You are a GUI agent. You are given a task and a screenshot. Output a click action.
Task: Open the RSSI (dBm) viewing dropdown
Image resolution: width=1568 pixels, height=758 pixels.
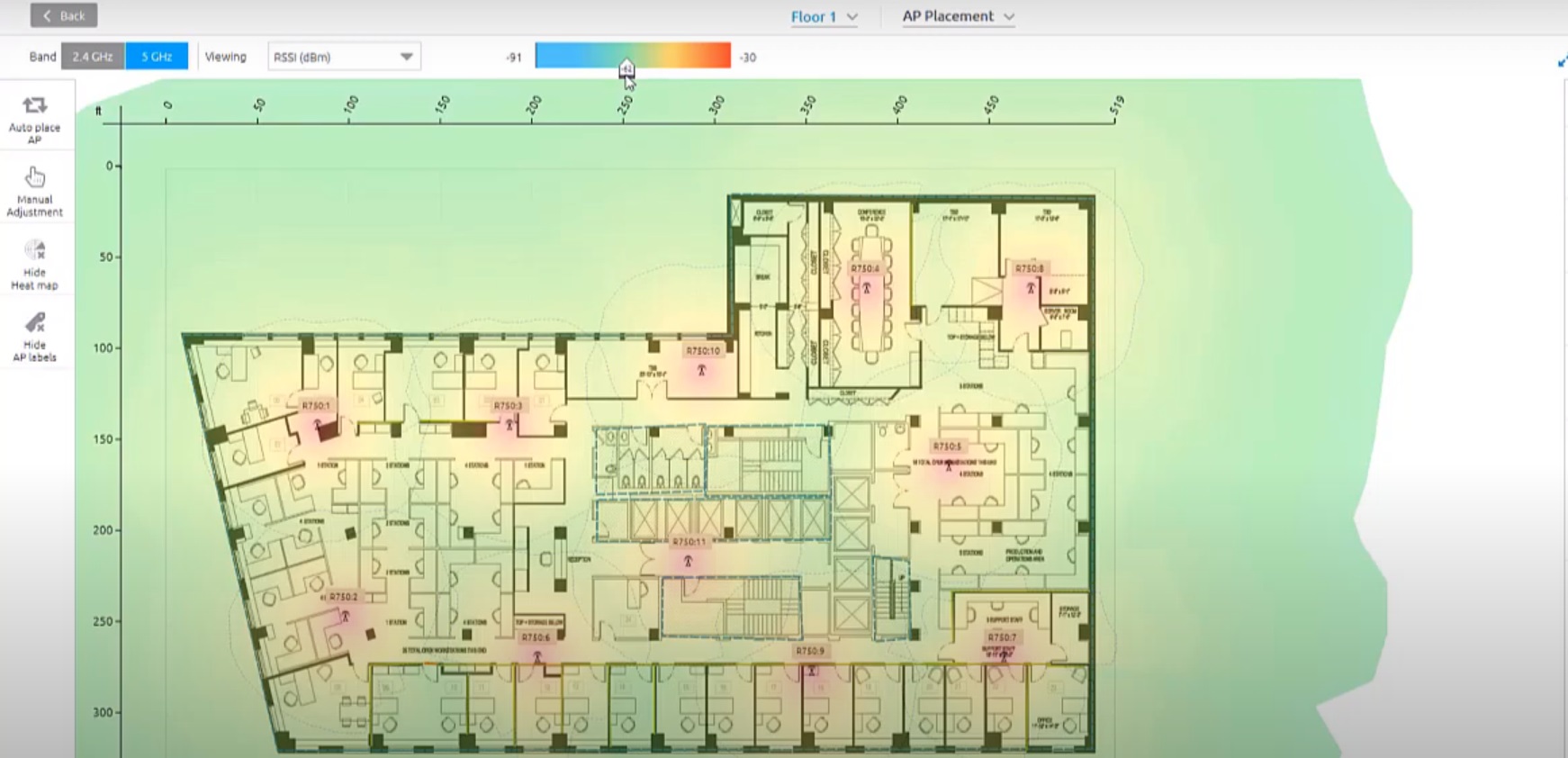tap(343, 57)
